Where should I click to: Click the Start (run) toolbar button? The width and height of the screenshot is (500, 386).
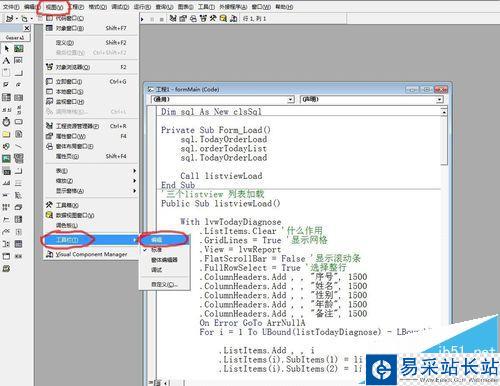point(142,19)
